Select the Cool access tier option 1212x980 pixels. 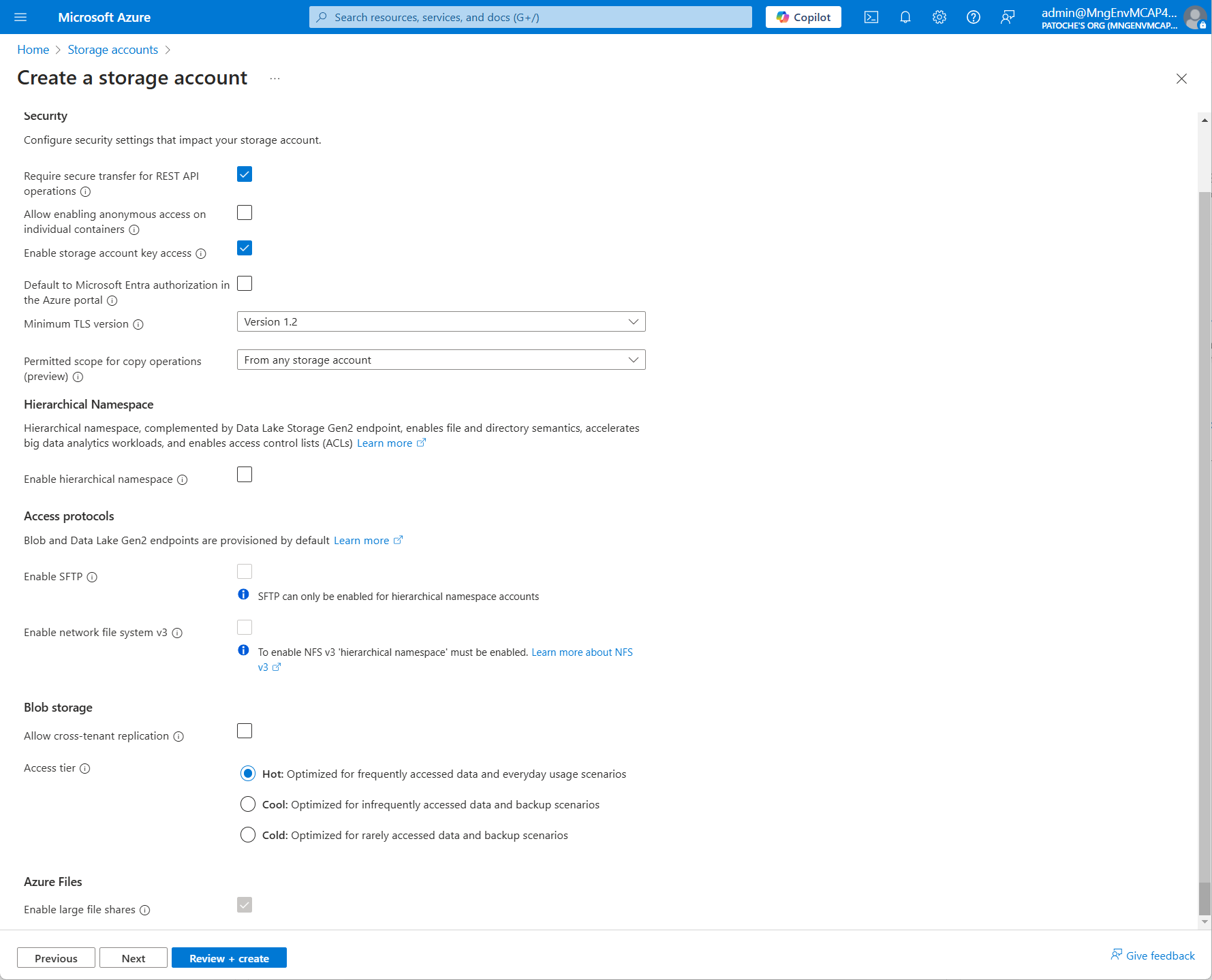(x=248, y=805)
